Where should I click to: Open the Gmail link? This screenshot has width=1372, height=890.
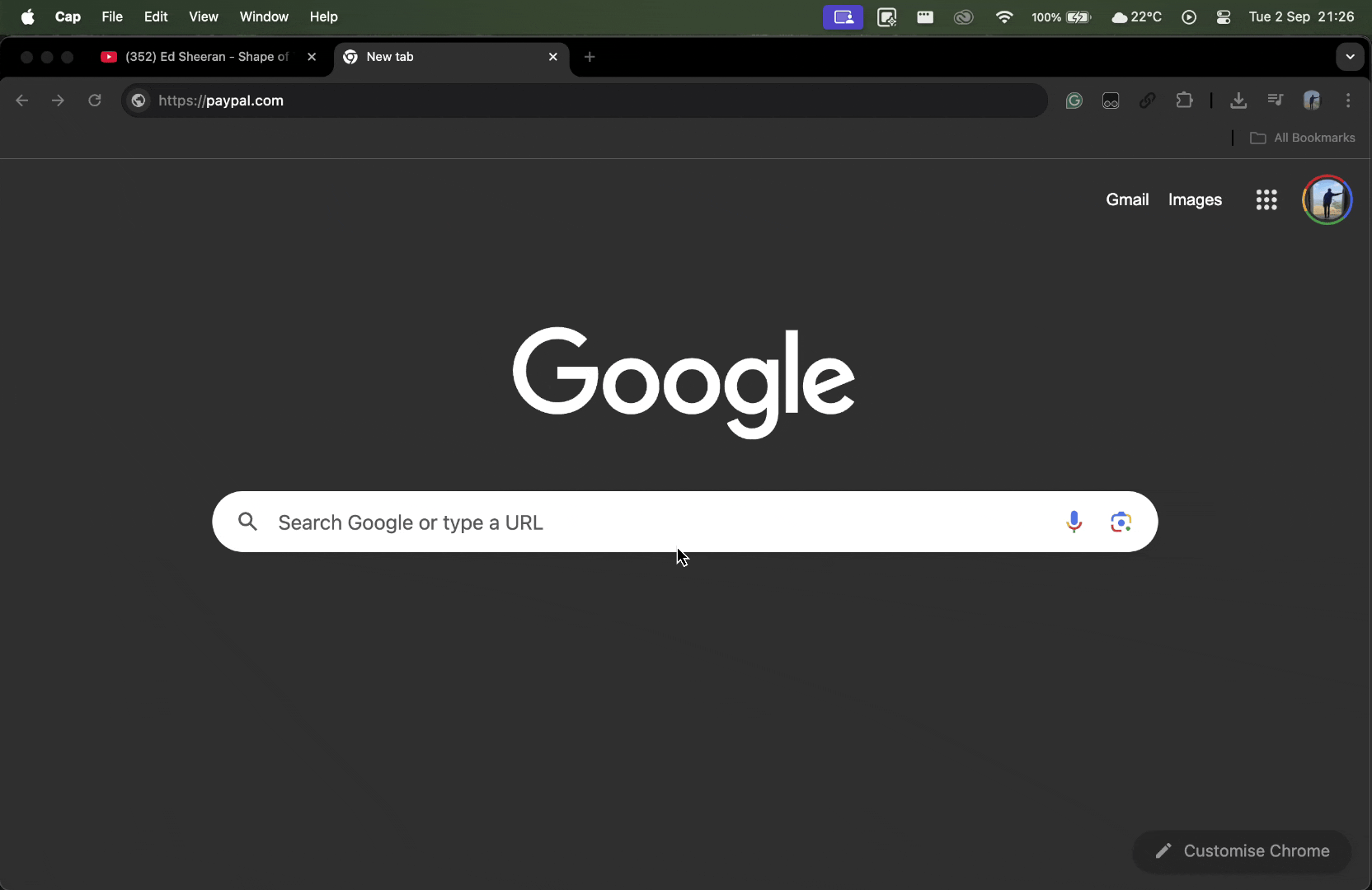(x=1127, y=199)
